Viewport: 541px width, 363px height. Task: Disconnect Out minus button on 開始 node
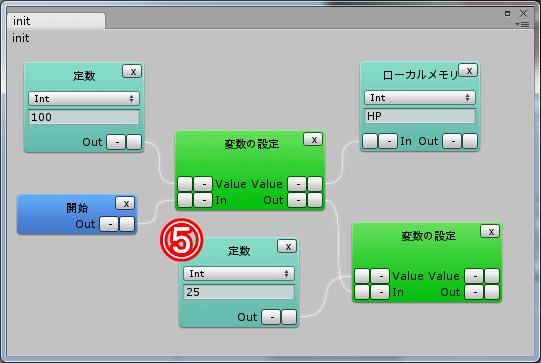tap(109, 224)
